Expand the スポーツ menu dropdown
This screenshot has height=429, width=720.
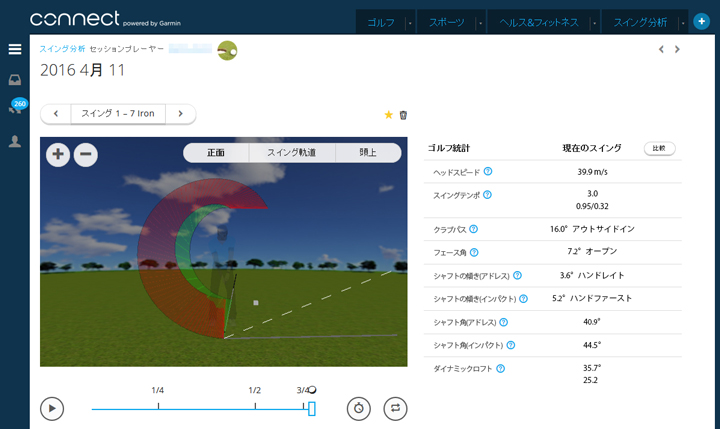480,21
